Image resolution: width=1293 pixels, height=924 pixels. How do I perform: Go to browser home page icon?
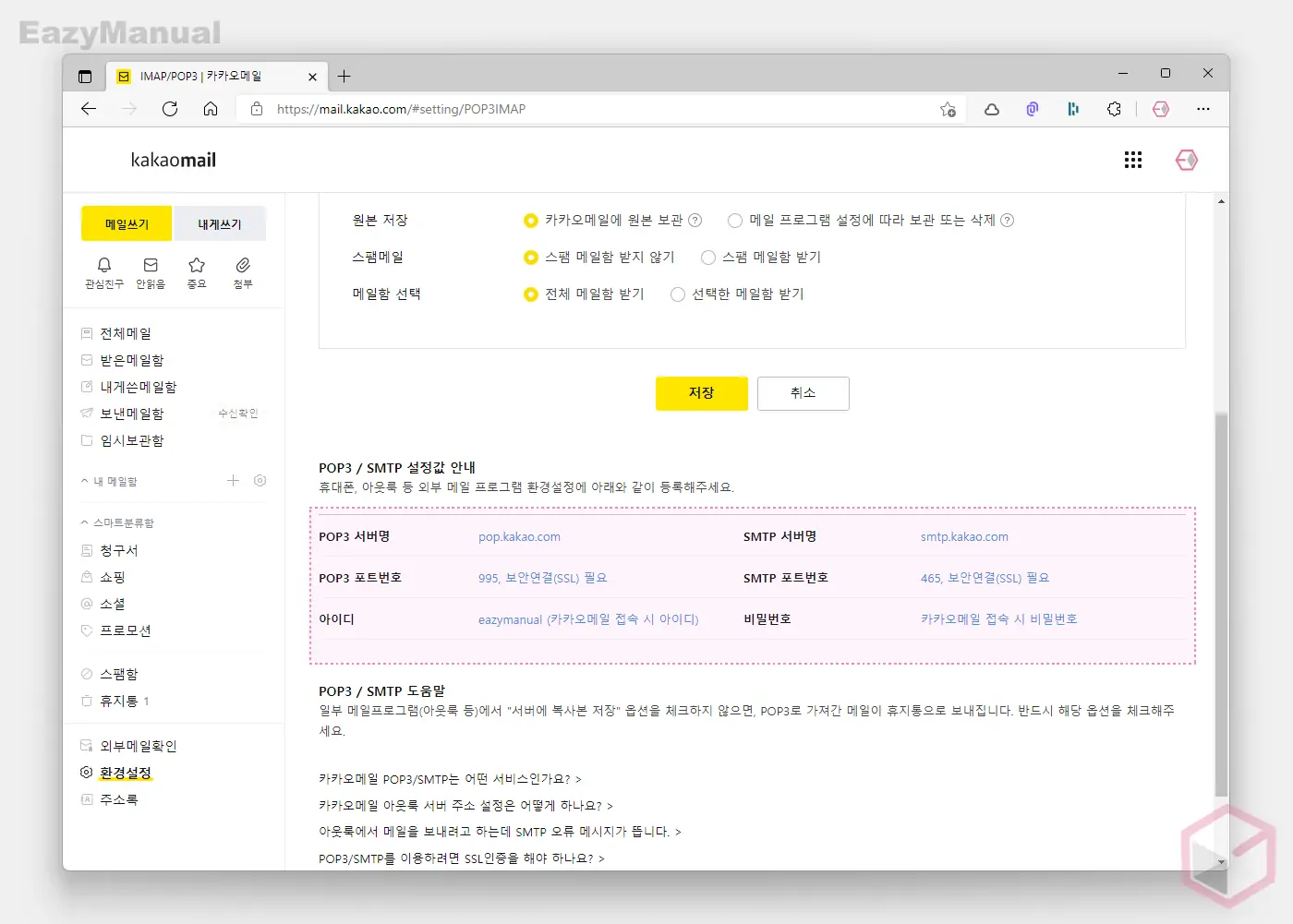click(211, 109)
